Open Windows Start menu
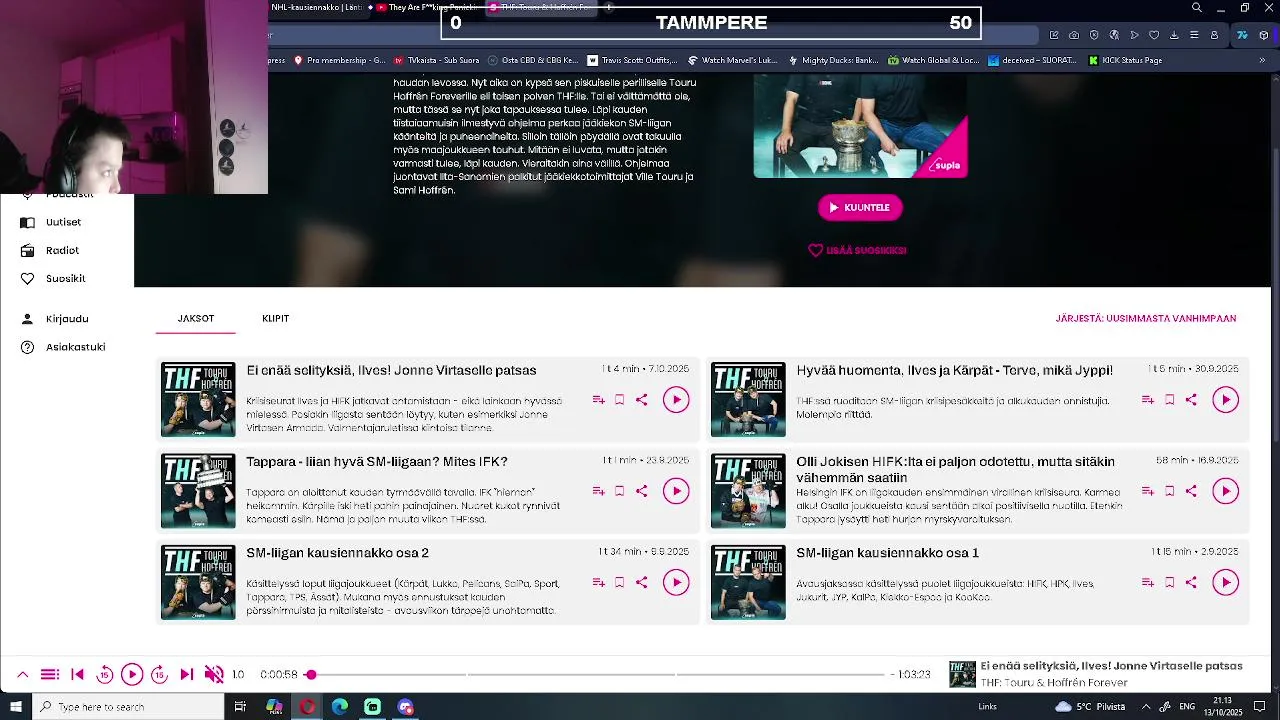The image size is (1280, 720). point(16,707)
